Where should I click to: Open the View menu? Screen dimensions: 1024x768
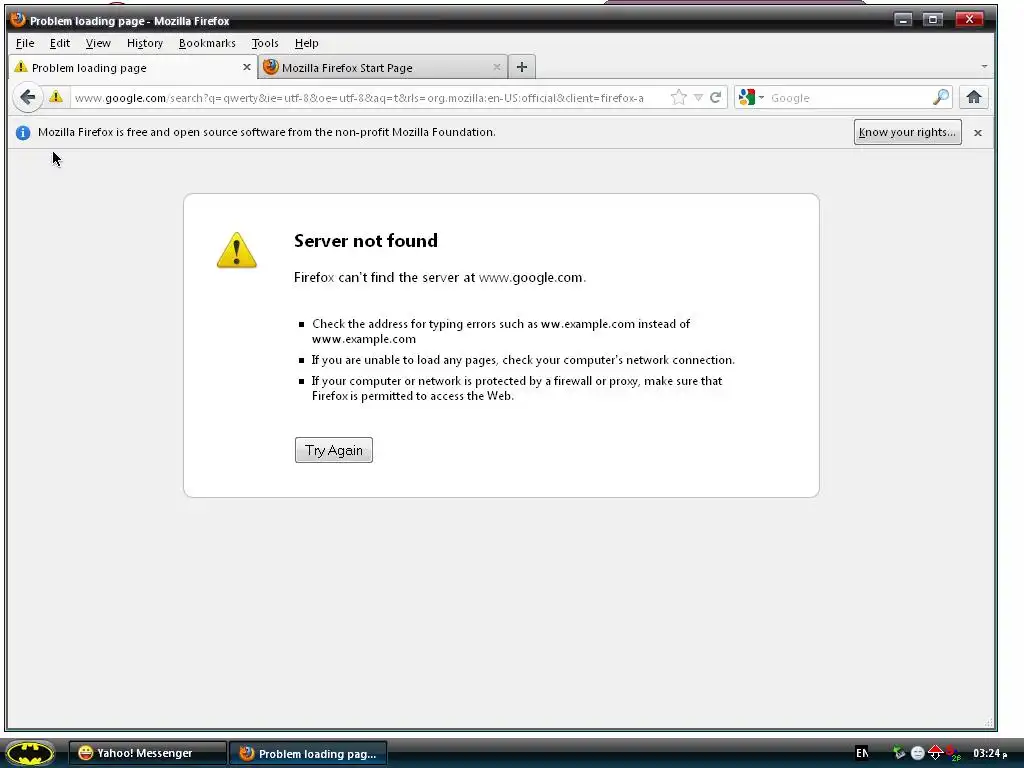click(x=98, y=43)
